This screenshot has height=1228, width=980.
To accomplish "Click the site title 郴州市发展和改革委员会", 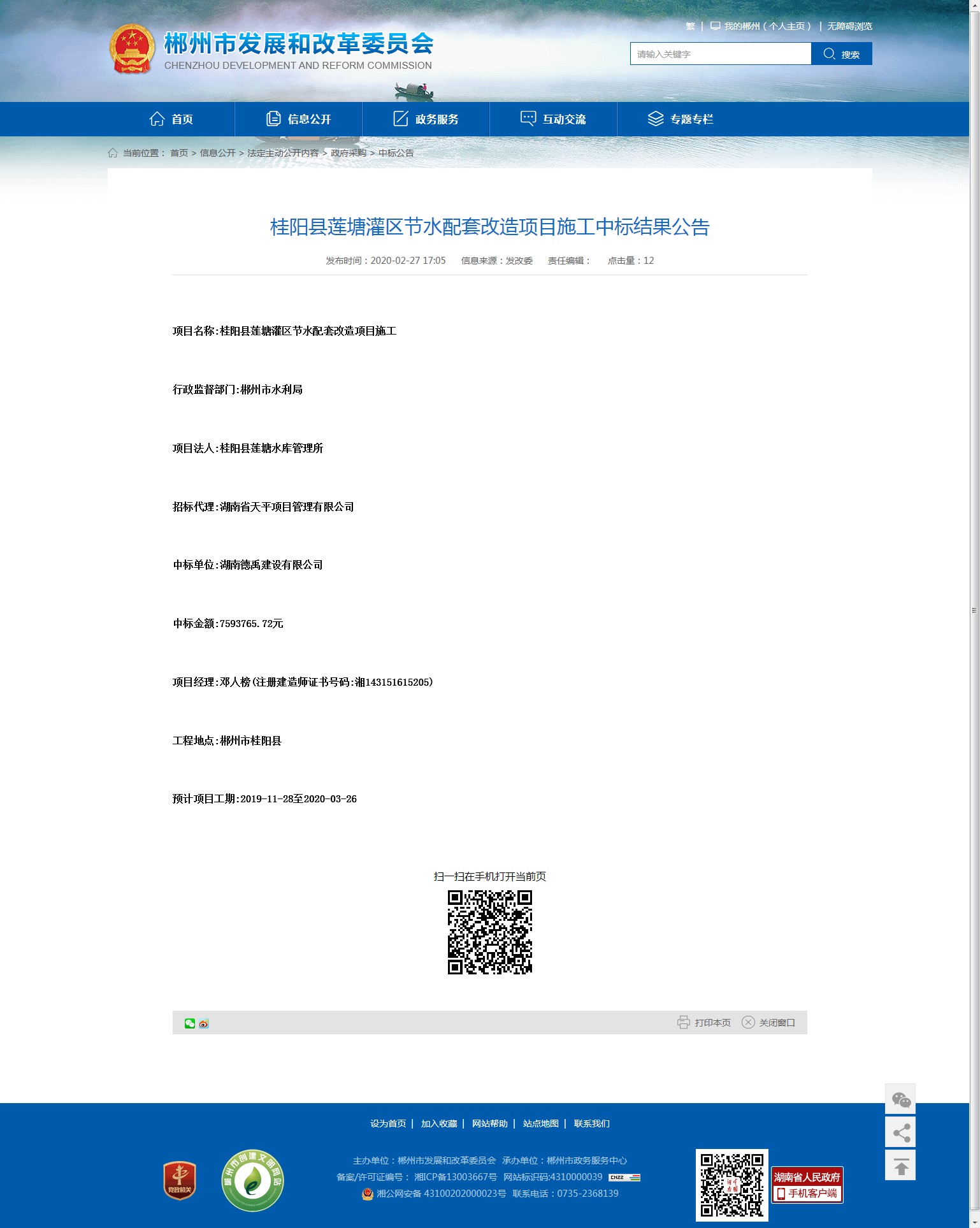I will pos(299,44).
